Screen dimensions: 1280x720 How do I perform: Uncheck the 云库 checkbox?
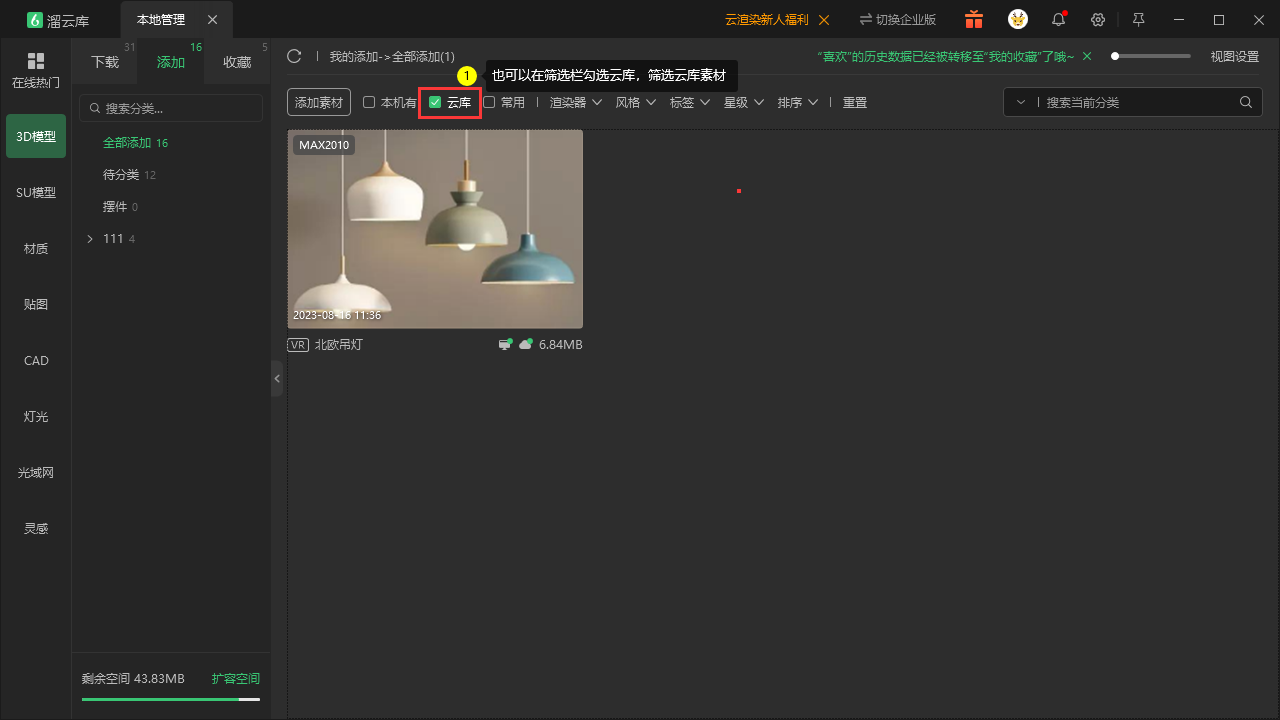pyautogui.click(x=435, y=102)
